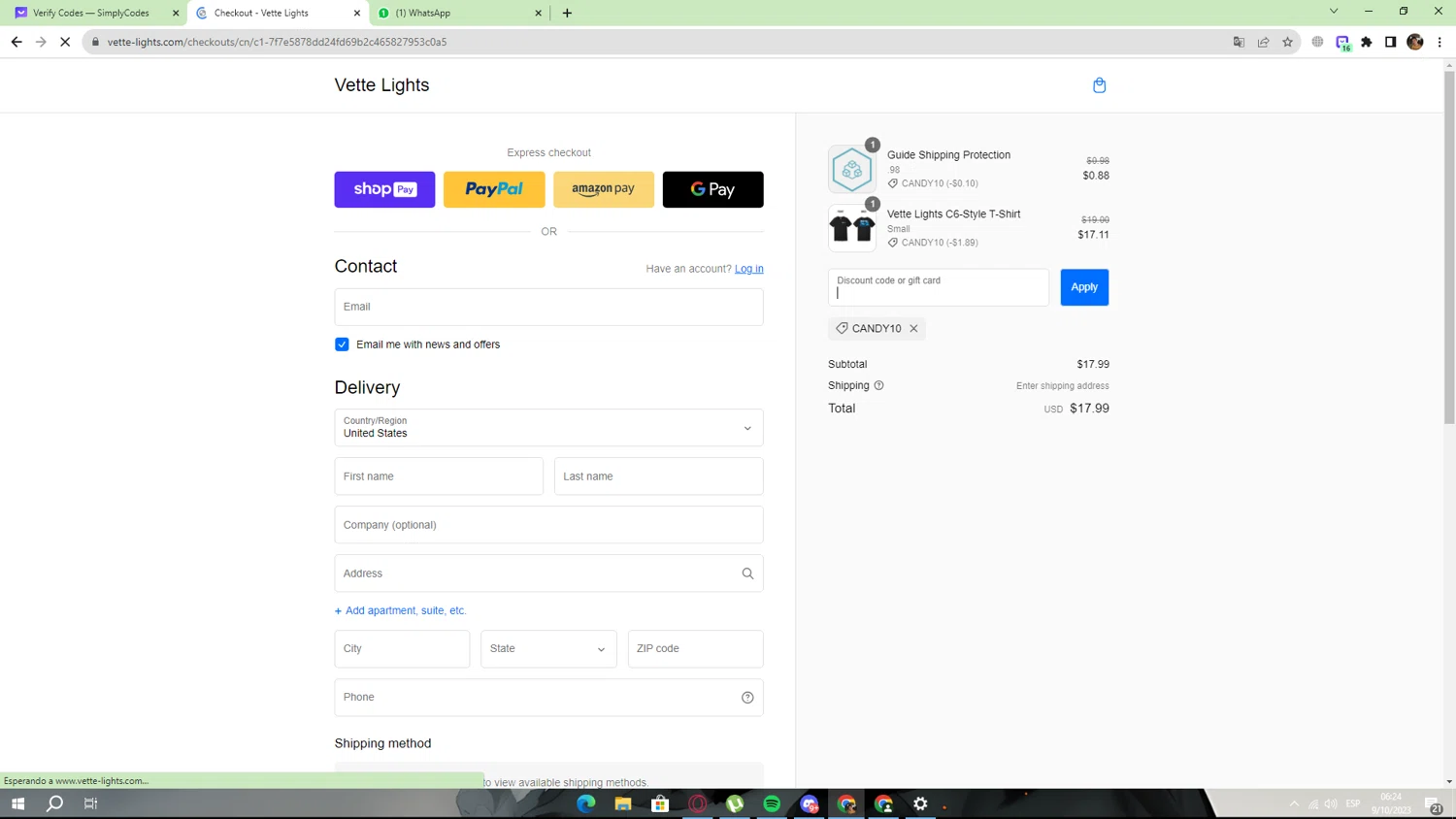Open a new browser tab
1456x819 pixels.
coord(567,13)
